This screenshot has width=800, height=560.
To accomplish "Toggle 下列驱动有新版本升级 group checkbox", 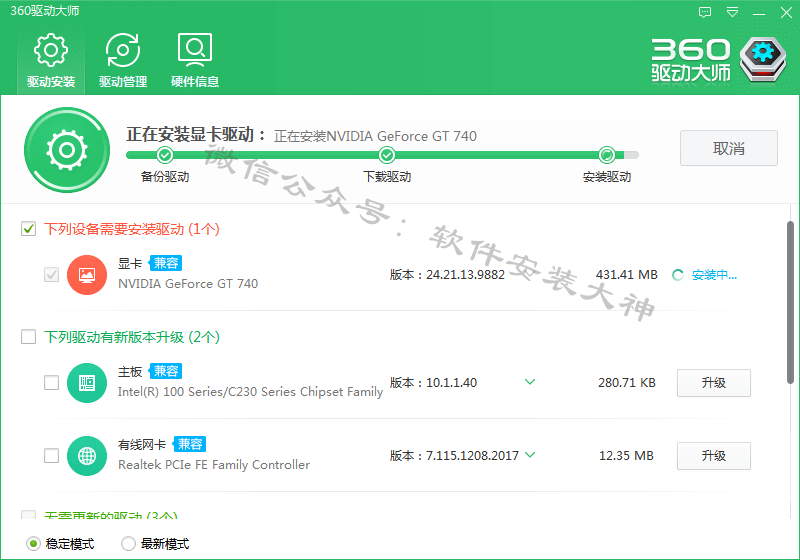I will pos(29,337).
